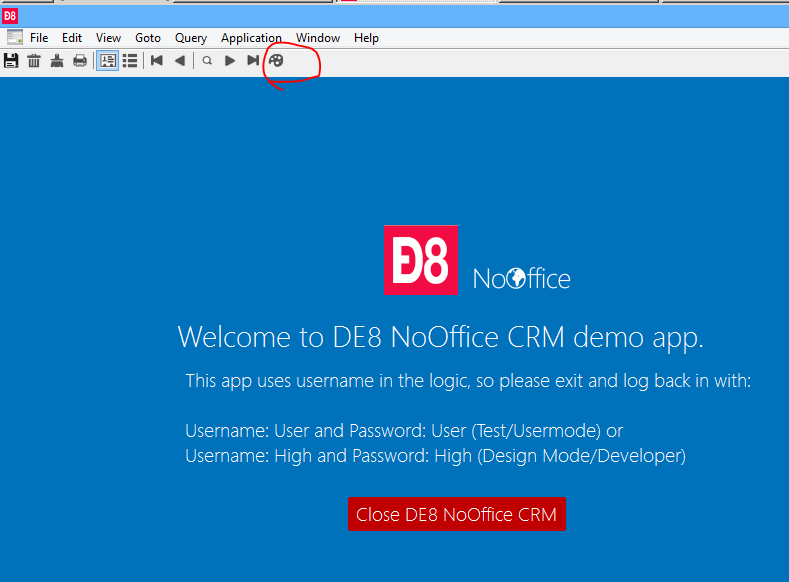This screenshot has height=582, width=789.
Task: Click the red D8 logo image
Action: pyautogui.click(x=421, y=260)
